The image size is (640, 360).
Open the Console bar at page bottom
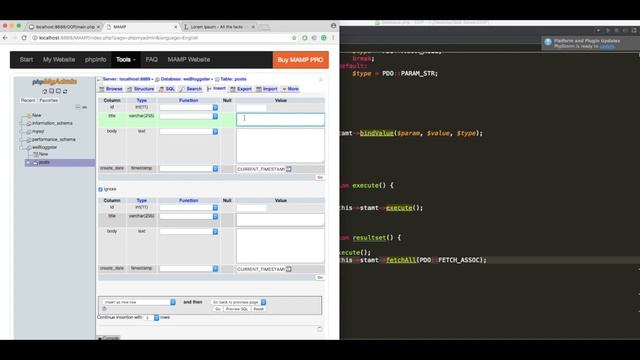pos(109,338)
